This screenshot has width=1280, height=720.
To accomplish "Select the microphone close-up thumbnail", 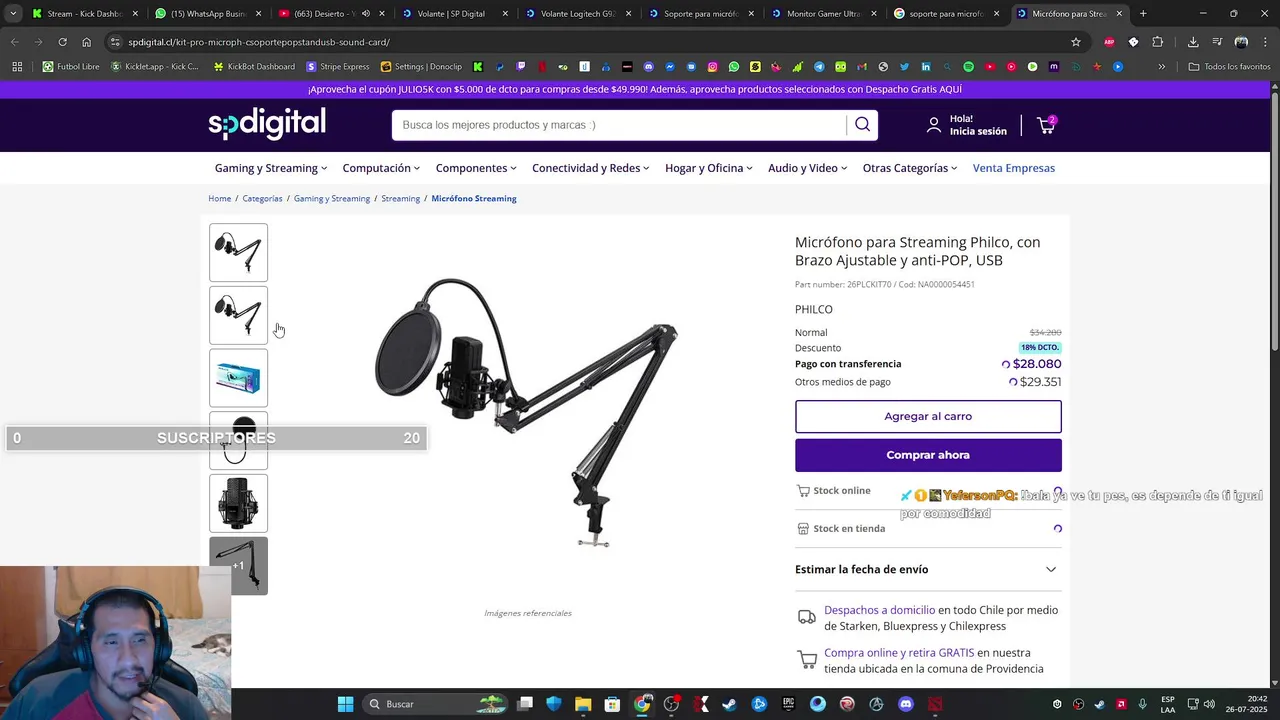I will tap(238, 503).
